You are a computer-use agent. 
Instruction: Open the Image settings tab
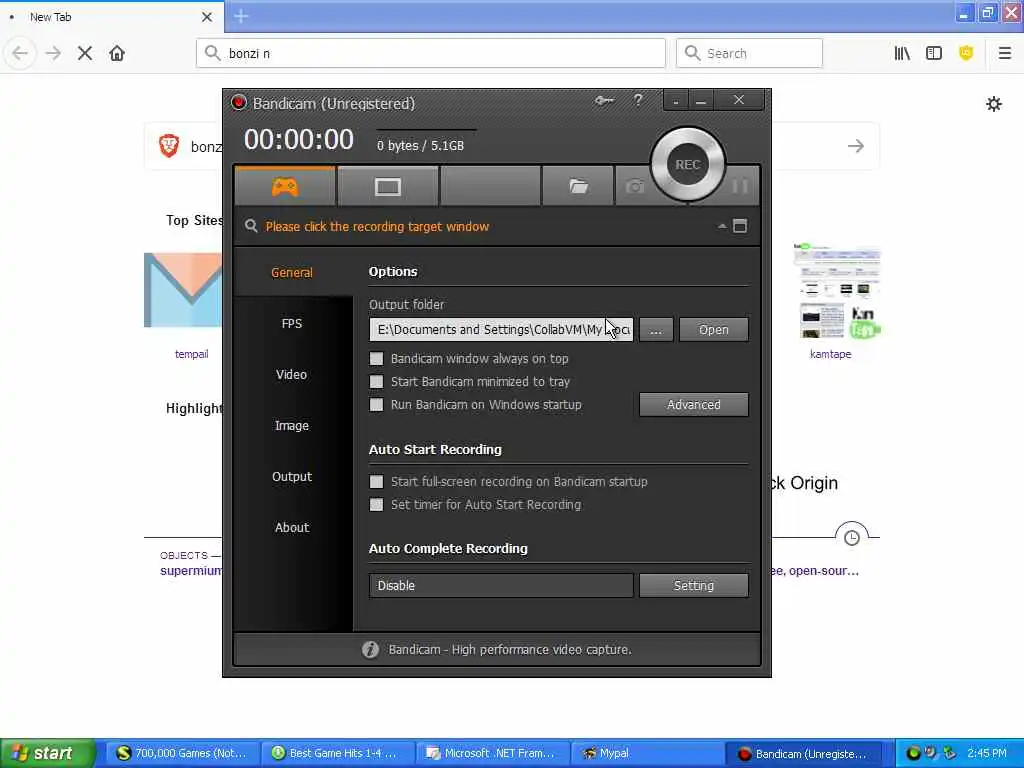[x=292, y=425]
